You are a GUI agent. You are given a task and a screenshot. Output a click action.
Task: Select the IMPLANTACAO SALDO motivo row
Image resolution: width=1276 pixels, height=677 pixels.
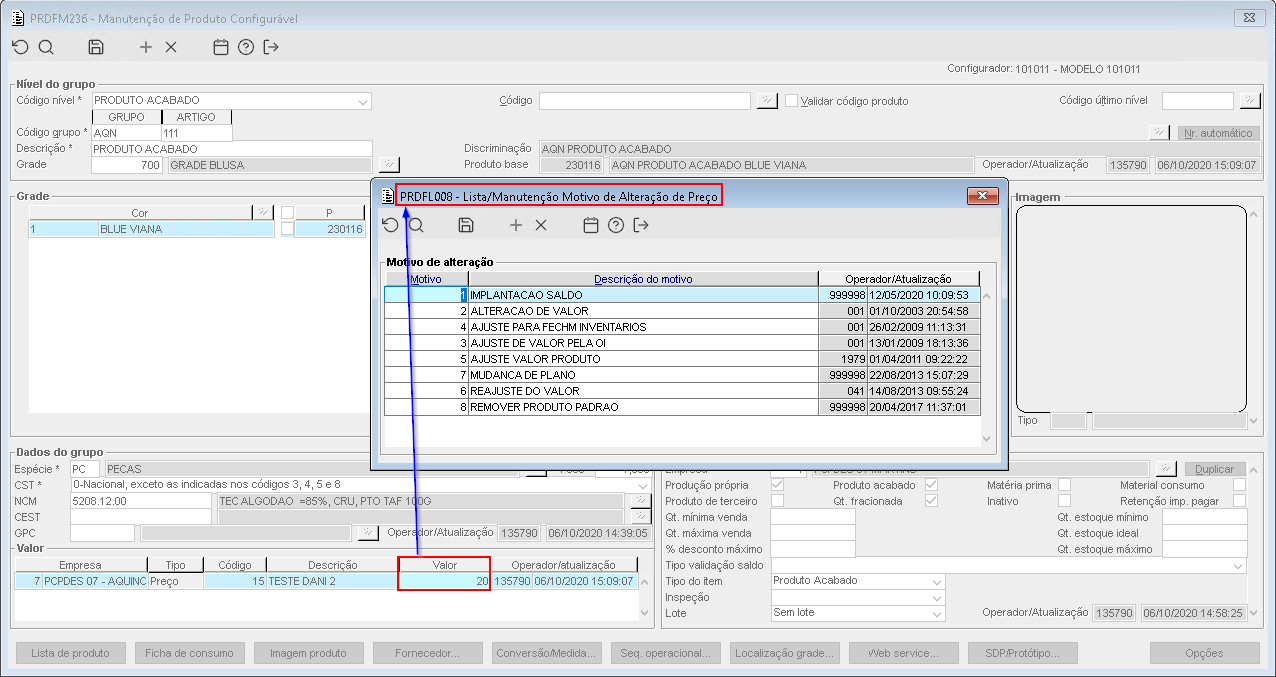[682, 295]
